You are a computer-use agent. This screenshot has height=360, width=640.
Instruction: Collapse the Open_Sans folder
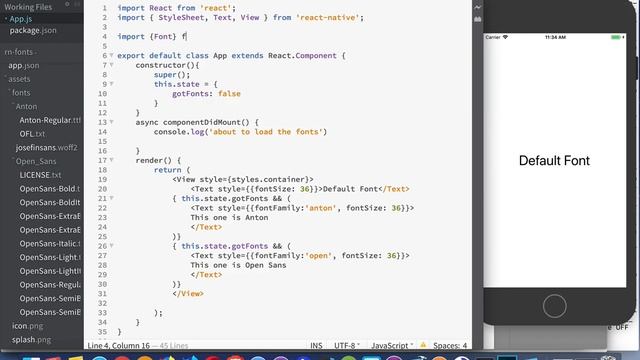point(35,161)
